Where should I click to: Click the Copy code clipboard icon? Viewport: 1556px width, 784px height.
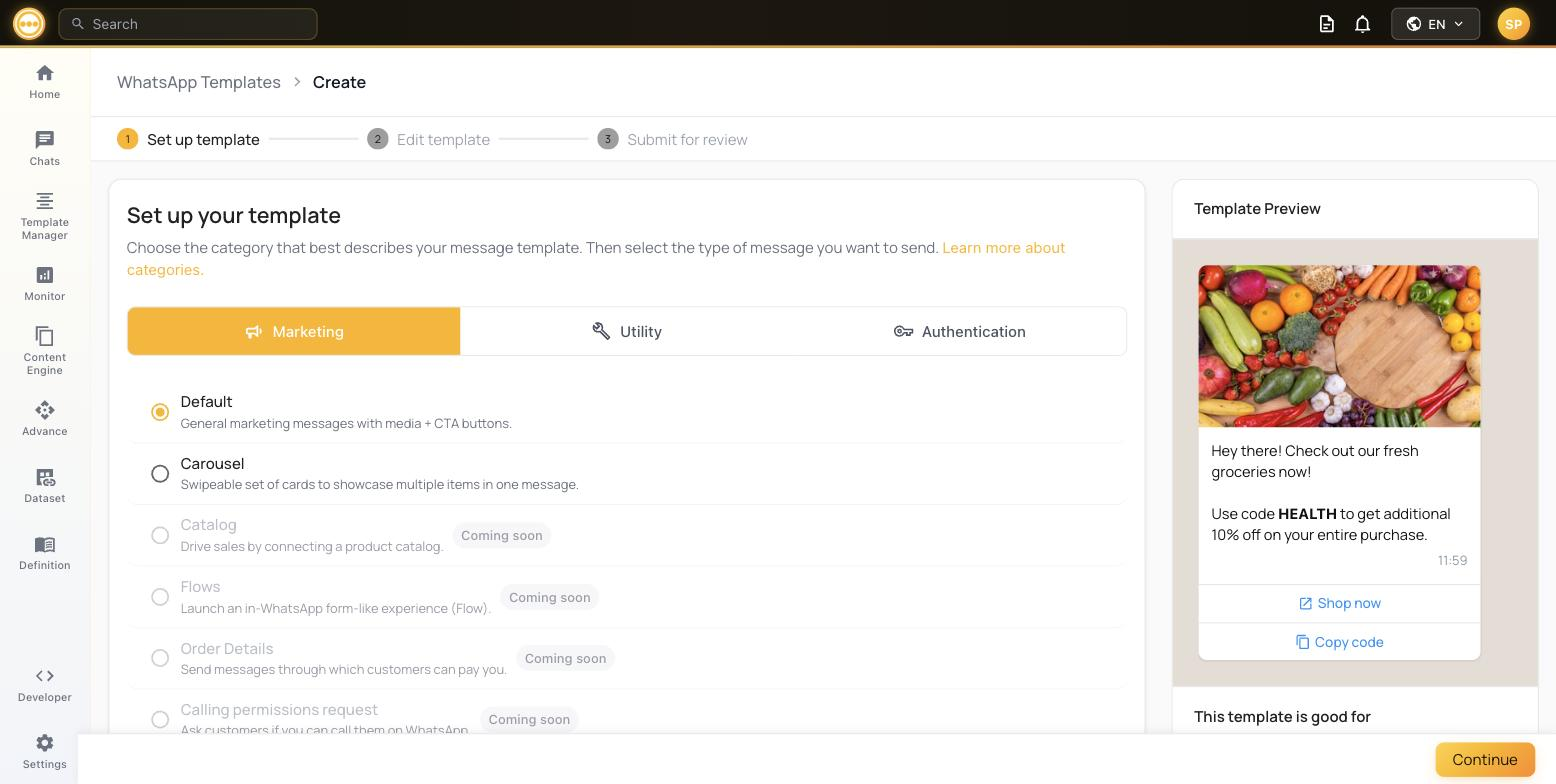coord(1302,642)
